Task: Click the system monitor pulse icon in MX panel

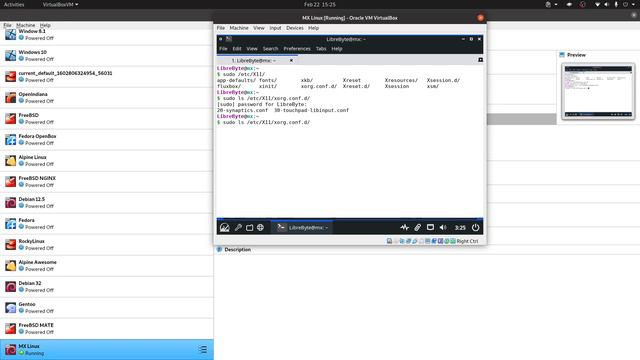Action: coord(404,227)
